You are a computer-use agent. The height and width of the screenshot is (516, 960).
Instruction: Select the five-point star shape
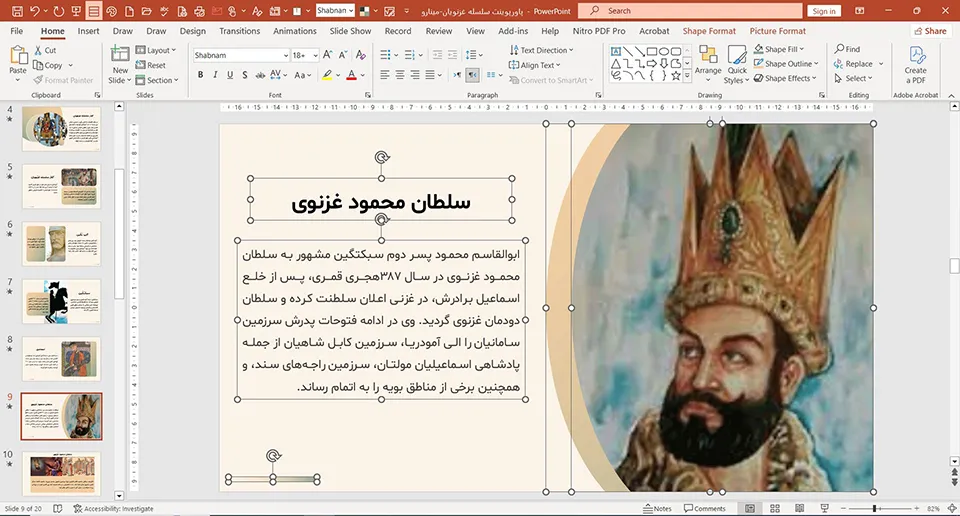[x=675, y=76]
